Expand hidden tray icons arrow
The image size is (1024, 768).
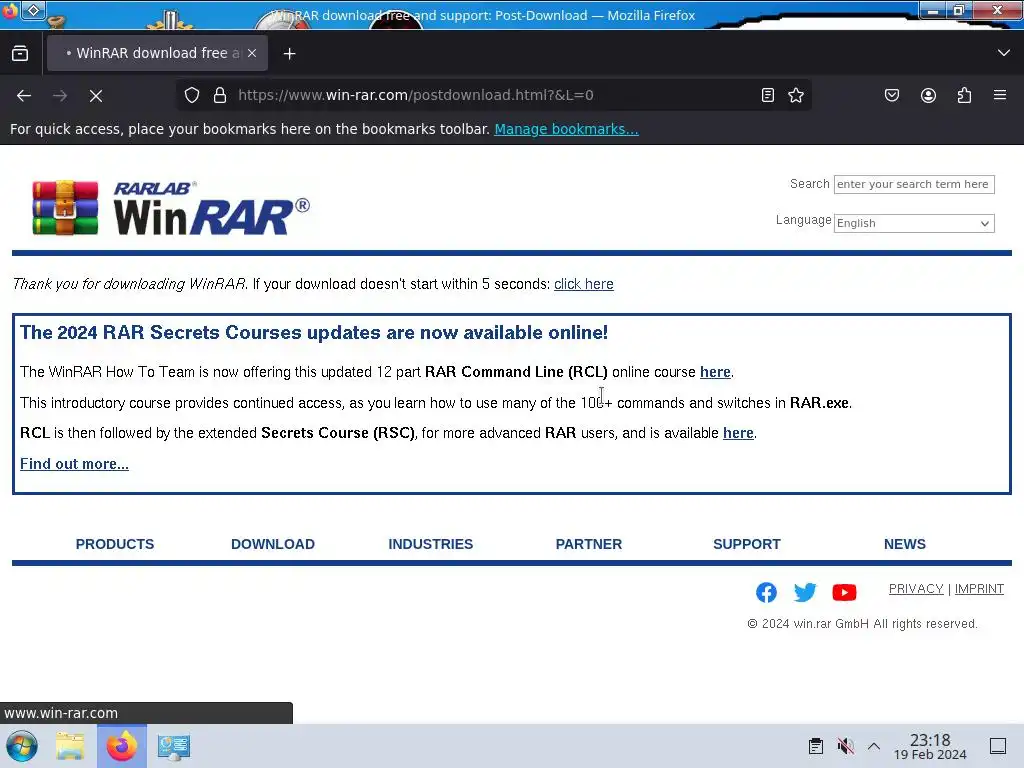pyautogui.click(x=874, y=746)
